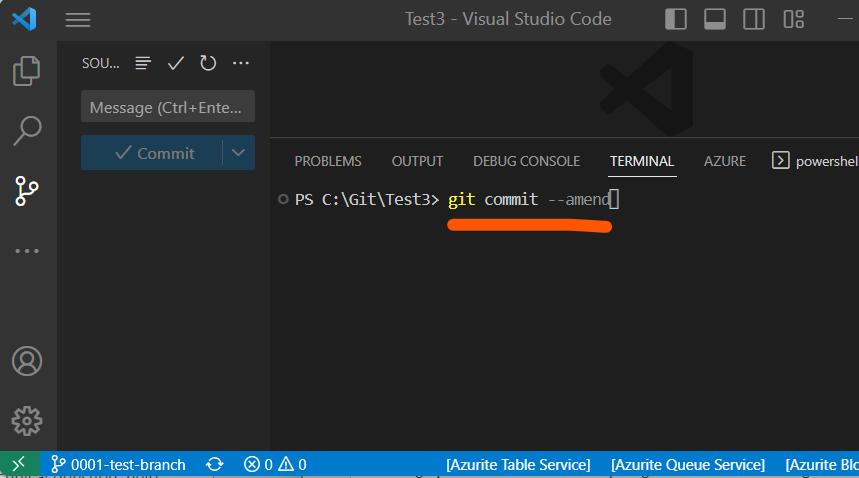Click the blue Commit button
Image resolution: width=859 pixels, height=478 pixels.
point(152,153)
